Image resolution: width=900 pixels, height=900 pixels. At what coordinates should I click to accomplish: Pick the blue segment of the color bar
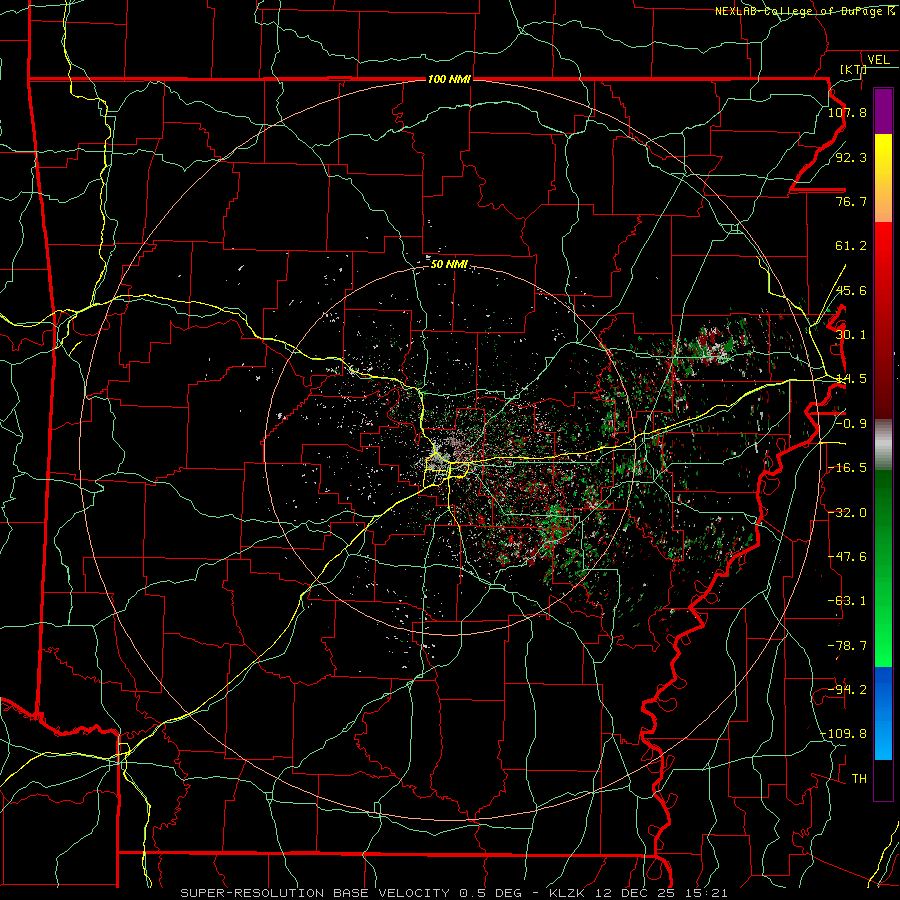coord(883,713)
